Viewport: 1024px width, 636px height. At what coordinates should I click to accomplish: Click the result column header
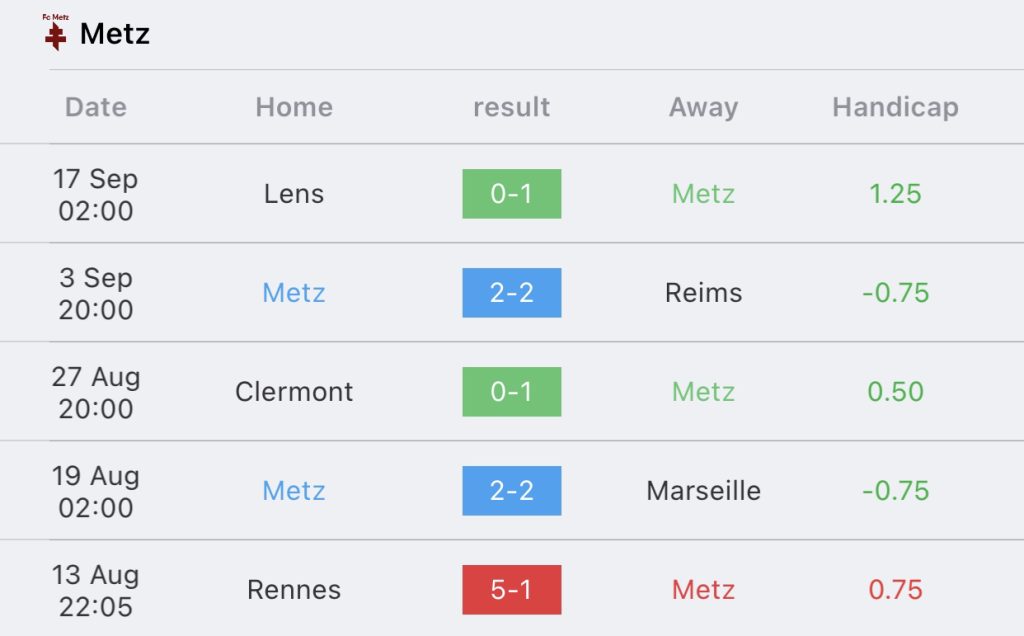pos(511,107)
